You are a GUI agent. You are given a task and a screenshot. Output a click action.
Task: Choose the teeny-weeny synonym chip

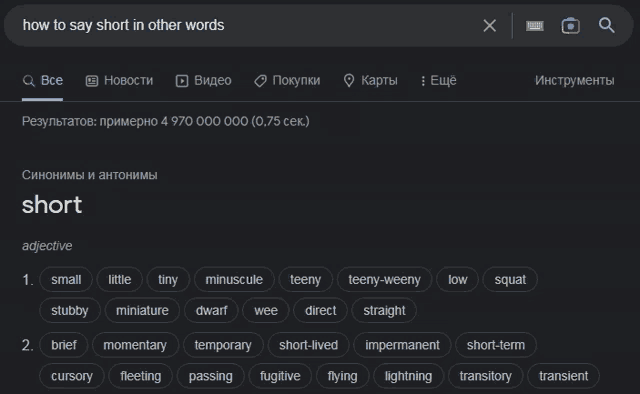point(384,280)
